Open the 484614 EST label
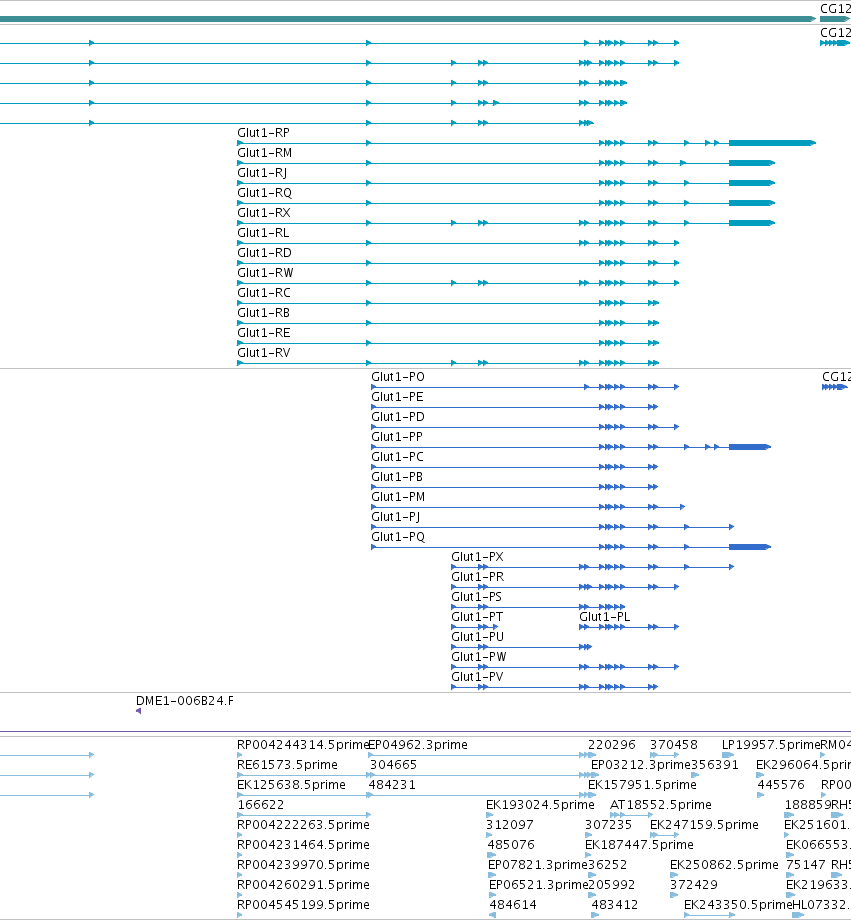The width and height of the screenshot is (851, 920). [x=513, y=904]
